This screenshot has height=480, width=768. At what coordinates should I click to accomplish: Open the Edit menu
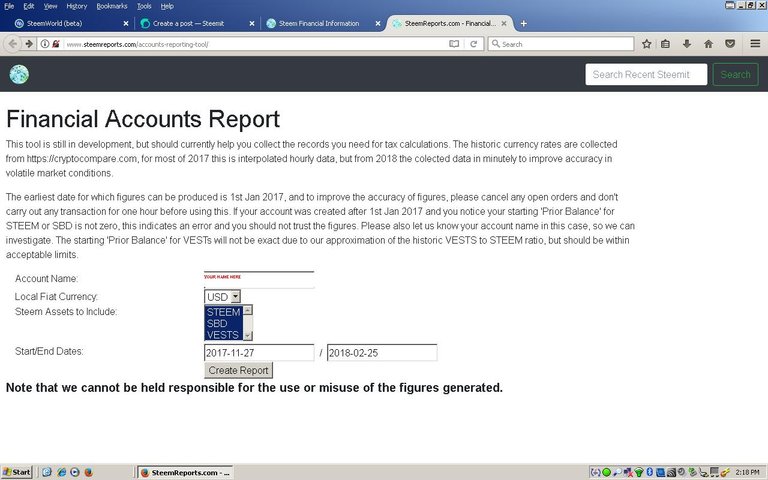(x=28, y=6)
